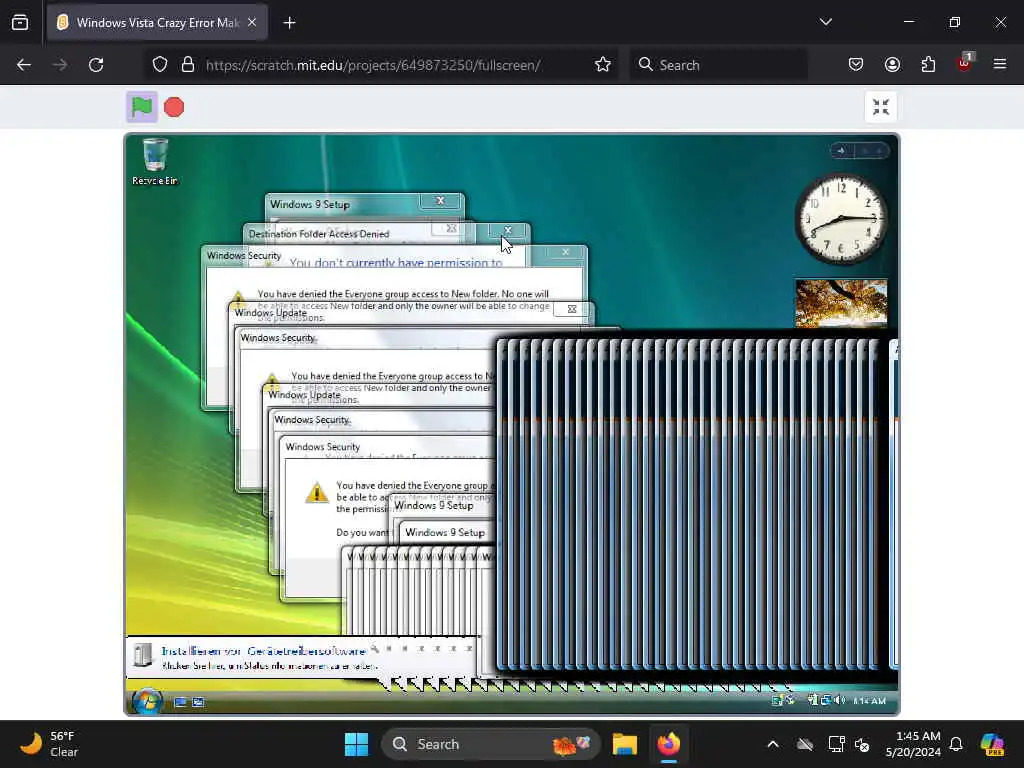
Task: Open Firefox View tab list icon
Action: 20,23
